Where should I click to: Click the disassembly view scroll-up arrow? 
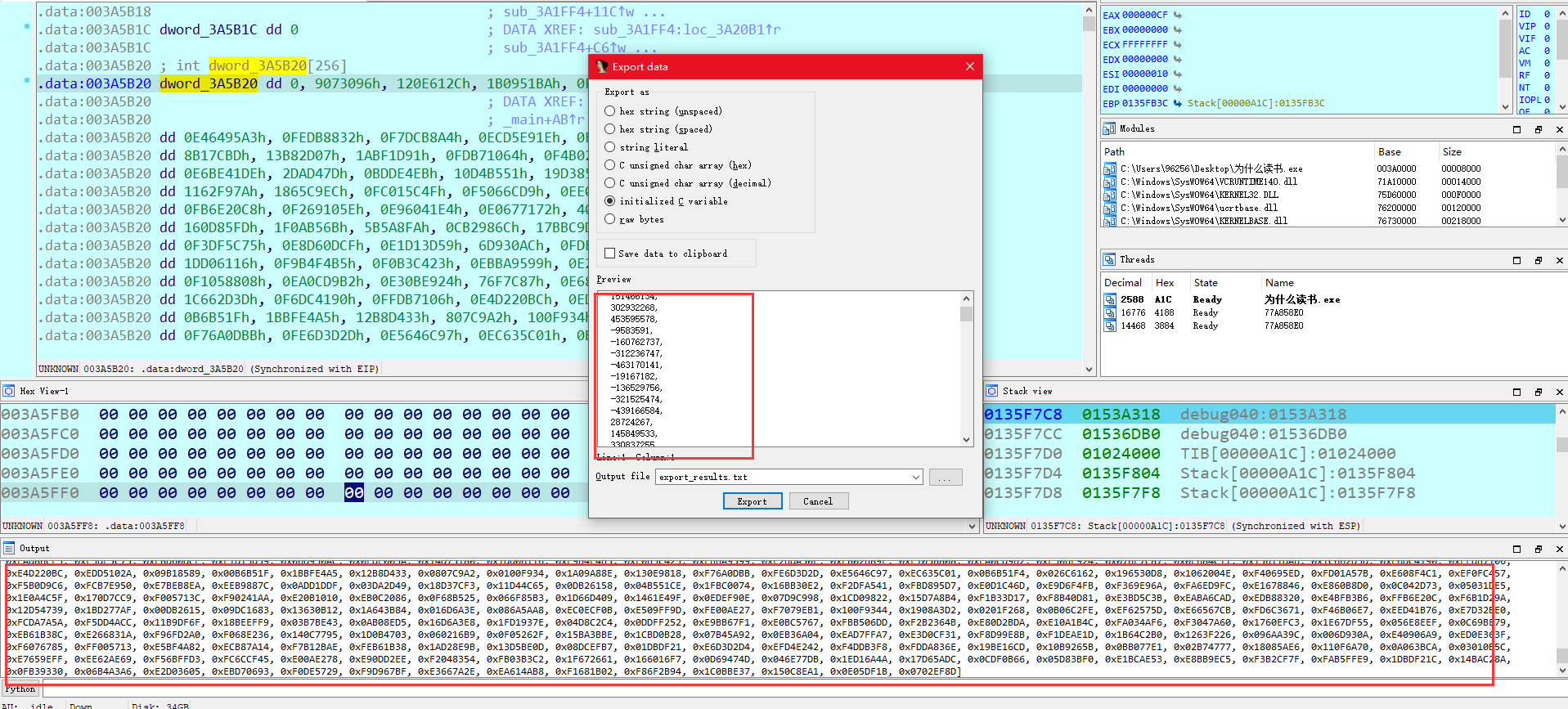(1089, 11)
